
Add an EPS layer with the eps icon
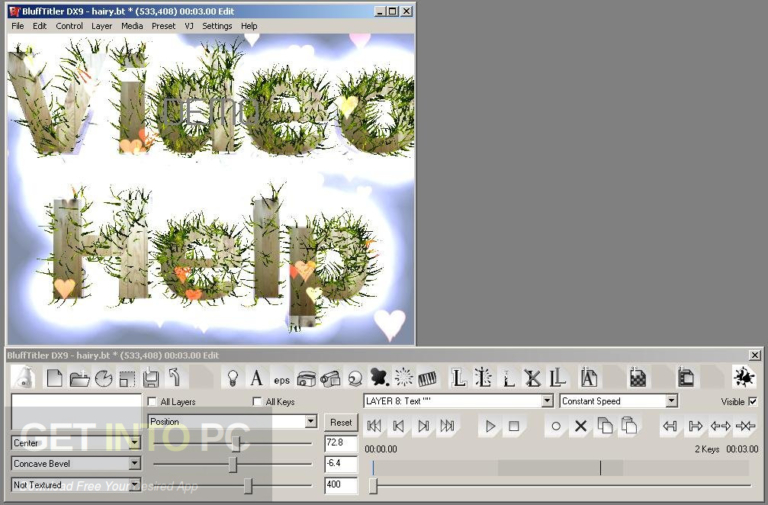point(281,379)
